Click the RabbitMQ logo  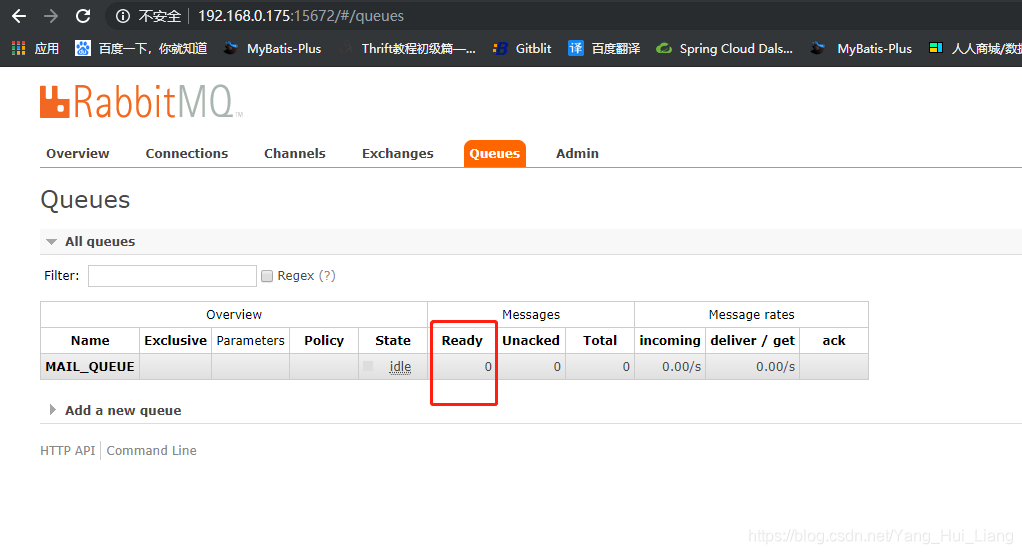(141, 102)
